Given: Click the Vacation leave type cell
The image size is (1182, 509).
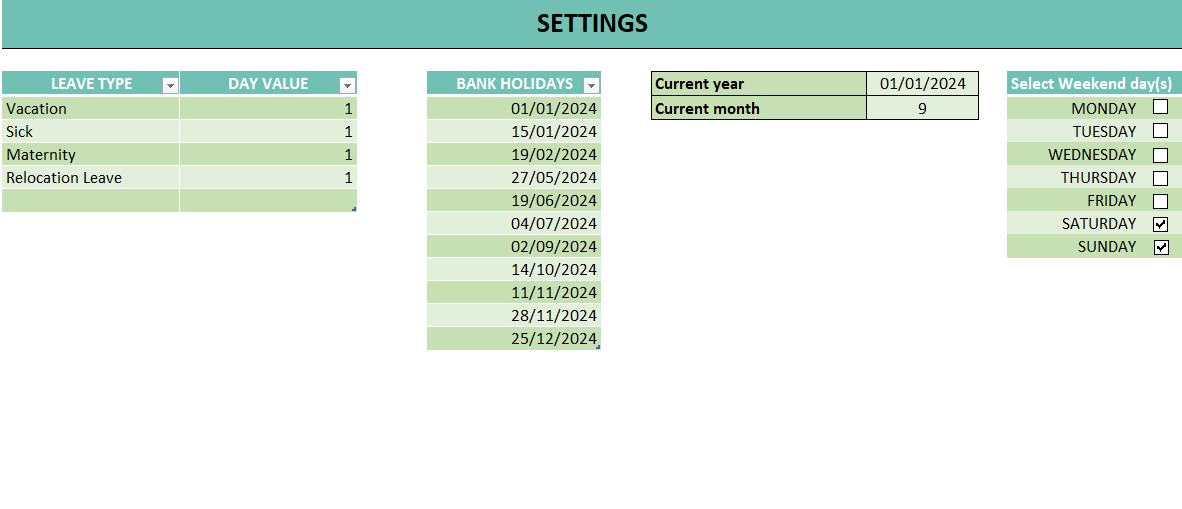Looking at the screenshot, I should coord(90,108).
